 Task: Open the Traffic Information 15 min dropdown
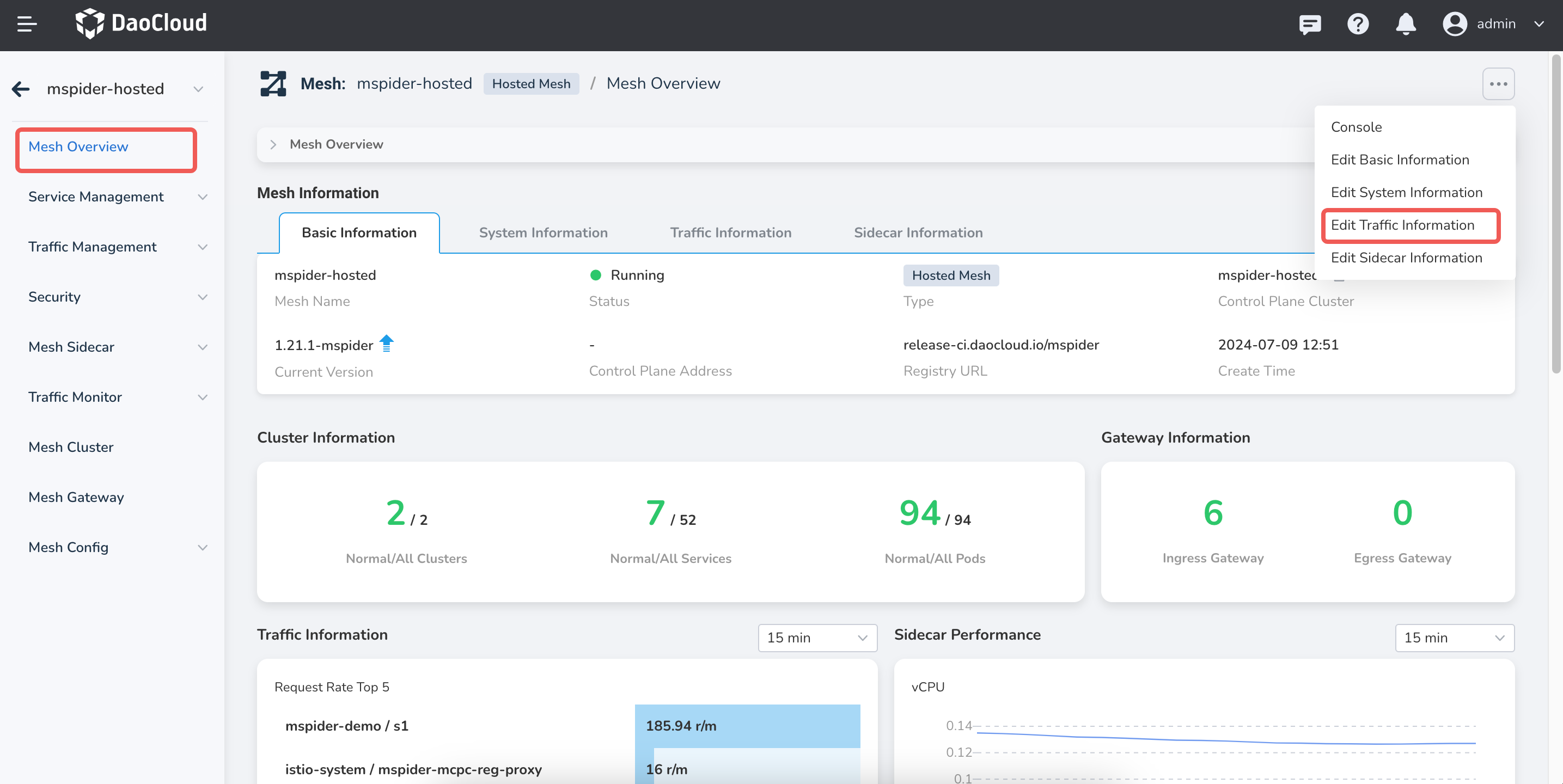(817, 638)
